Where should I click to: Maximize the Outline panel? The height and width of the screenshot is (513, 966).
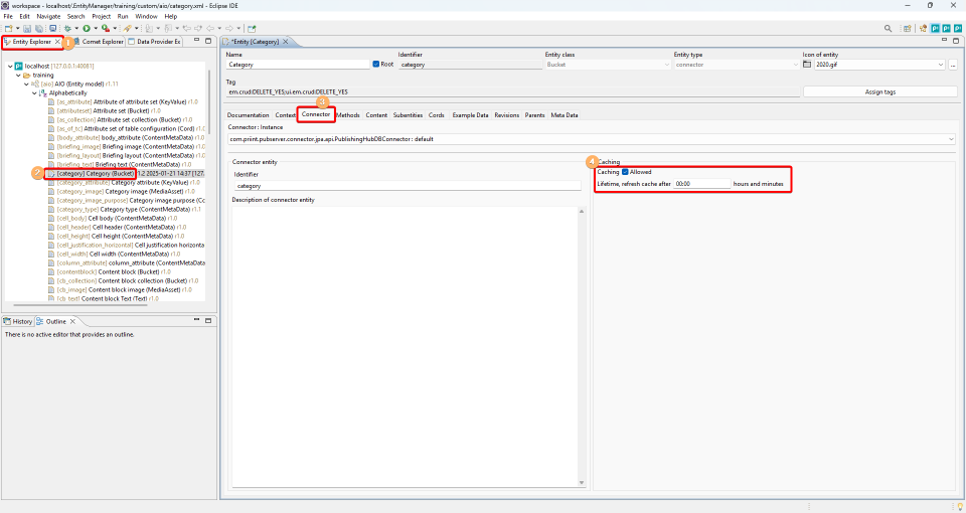point(208,321)
